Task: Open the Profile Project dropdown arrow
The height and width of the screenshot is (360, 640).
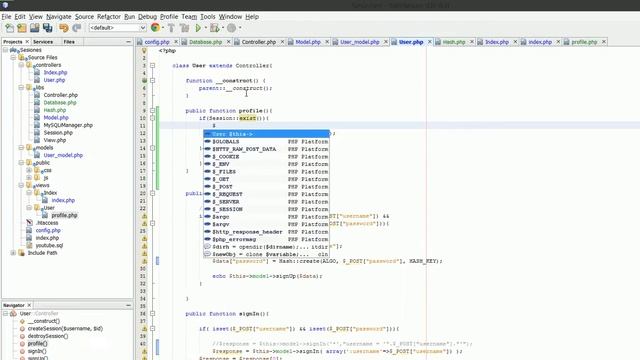Action: 240,28
